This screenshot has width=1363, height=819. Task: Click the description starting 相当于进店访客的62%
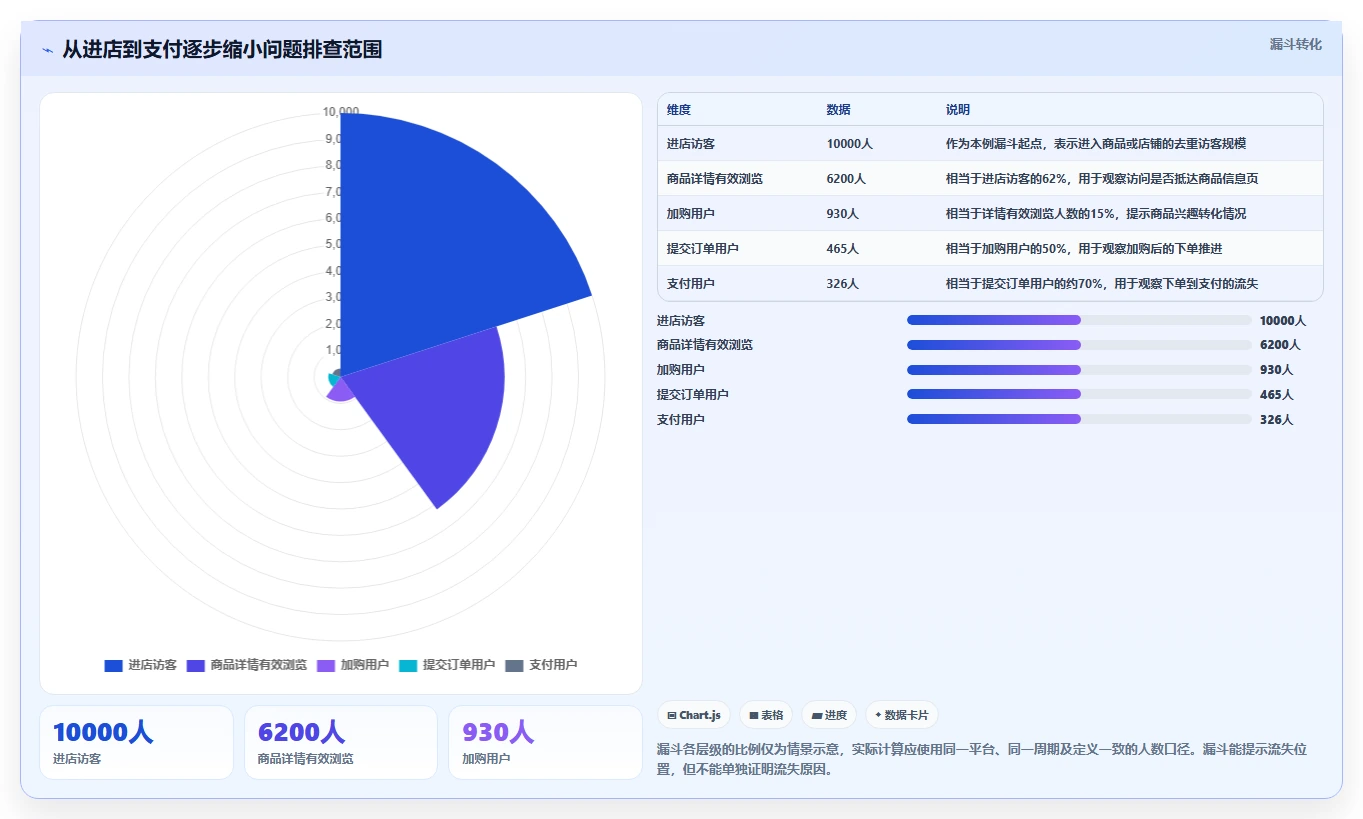[x=1102, y=179]
